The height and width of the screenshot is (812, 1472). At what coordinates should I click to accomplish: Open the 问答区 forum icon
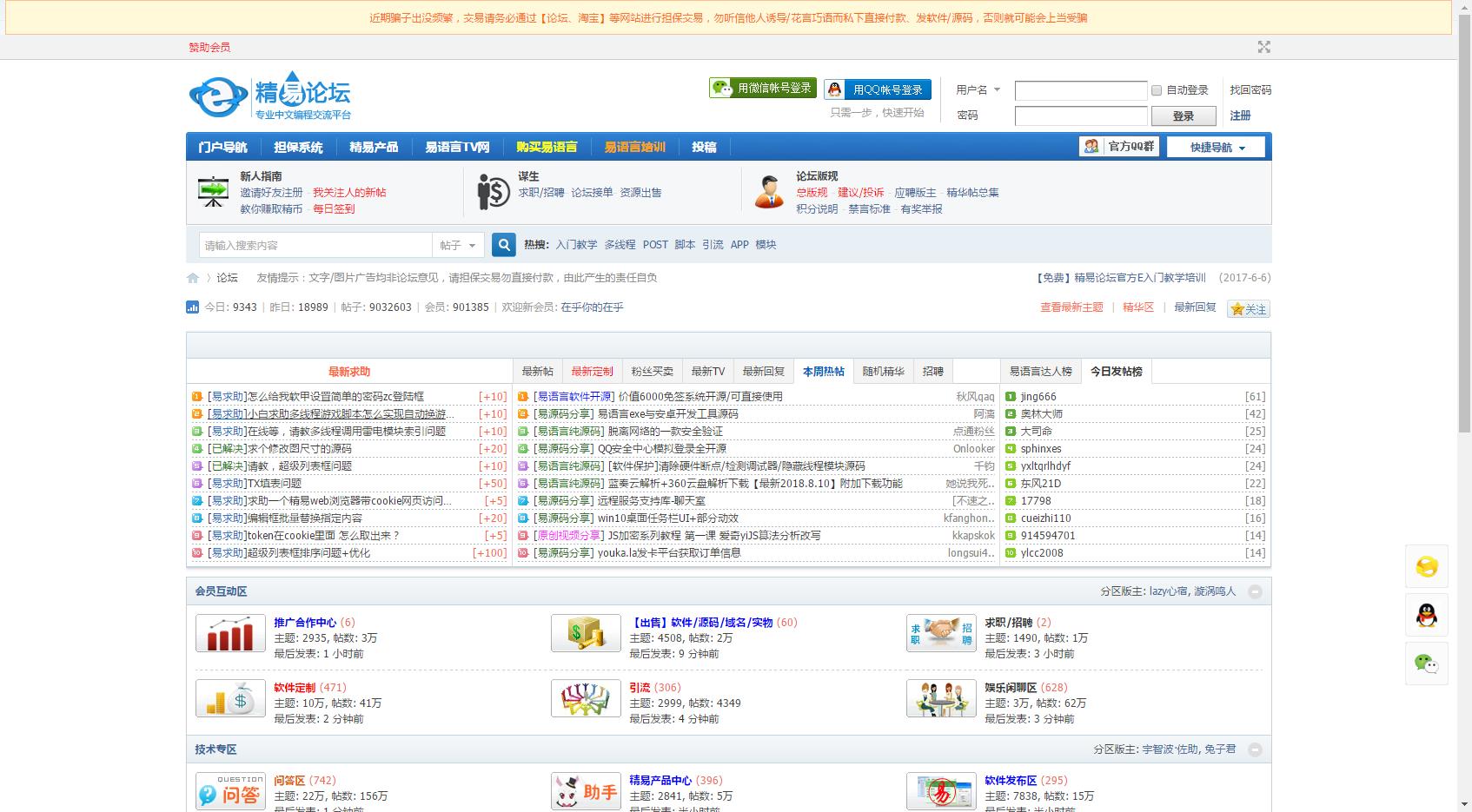[230, 791]
